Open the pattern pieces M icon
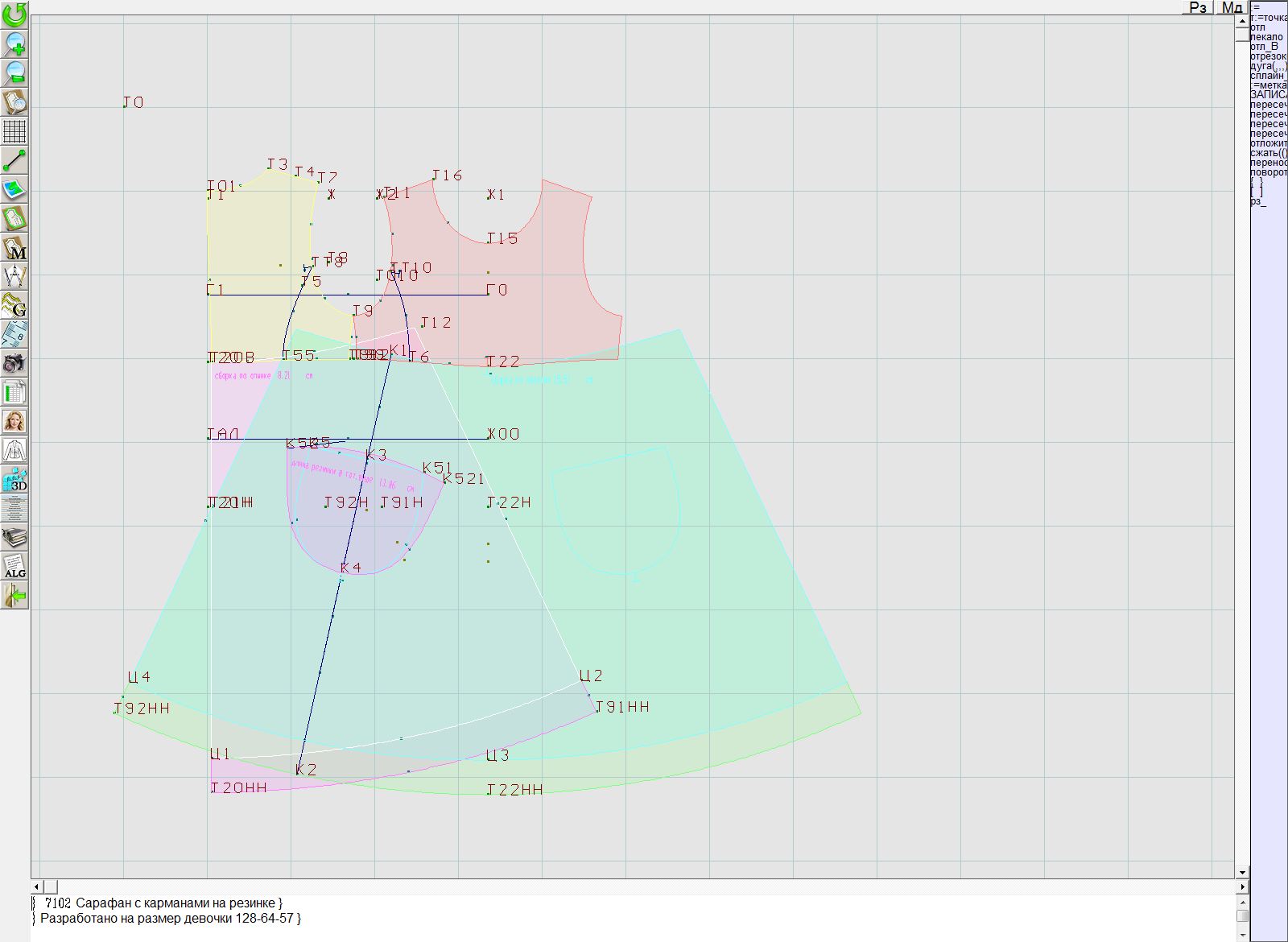 [x=14, y=248]
